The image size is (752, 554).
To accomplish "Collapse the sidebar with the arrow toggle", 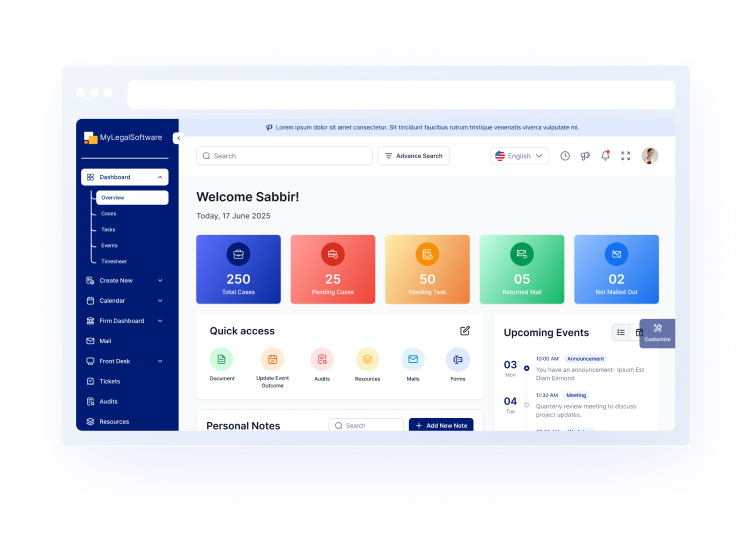I will (177, 138).
